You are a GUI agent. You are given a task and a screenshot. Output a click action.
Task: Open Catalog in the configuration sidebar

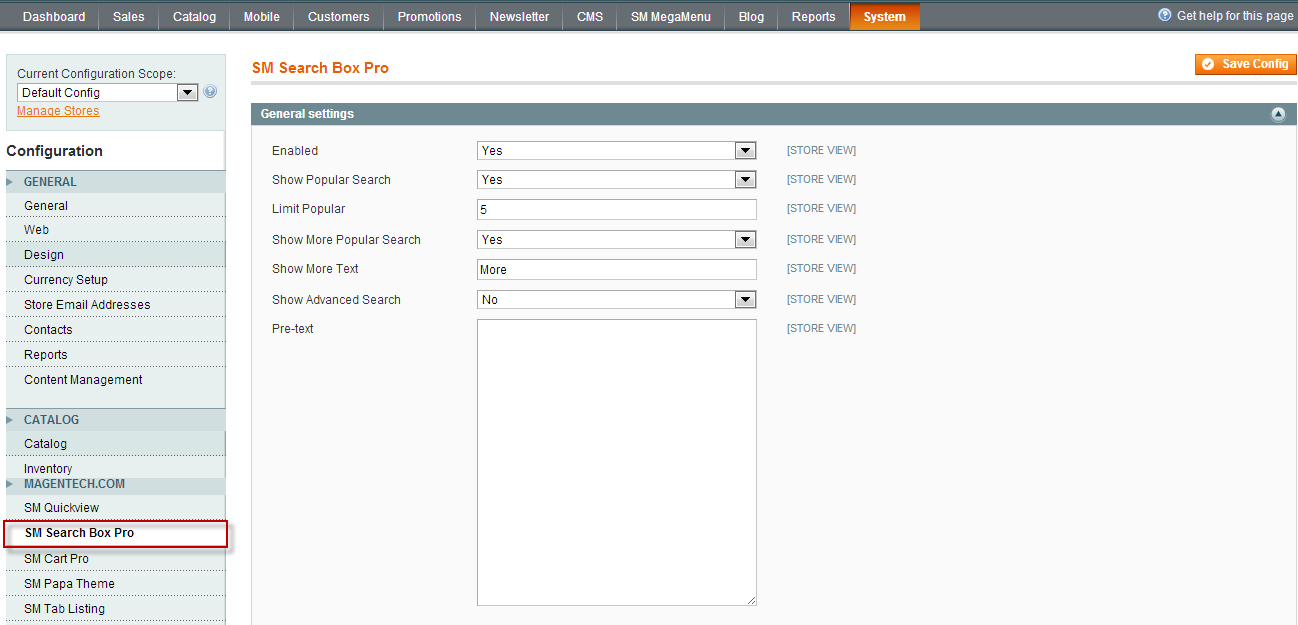(115, 444)
